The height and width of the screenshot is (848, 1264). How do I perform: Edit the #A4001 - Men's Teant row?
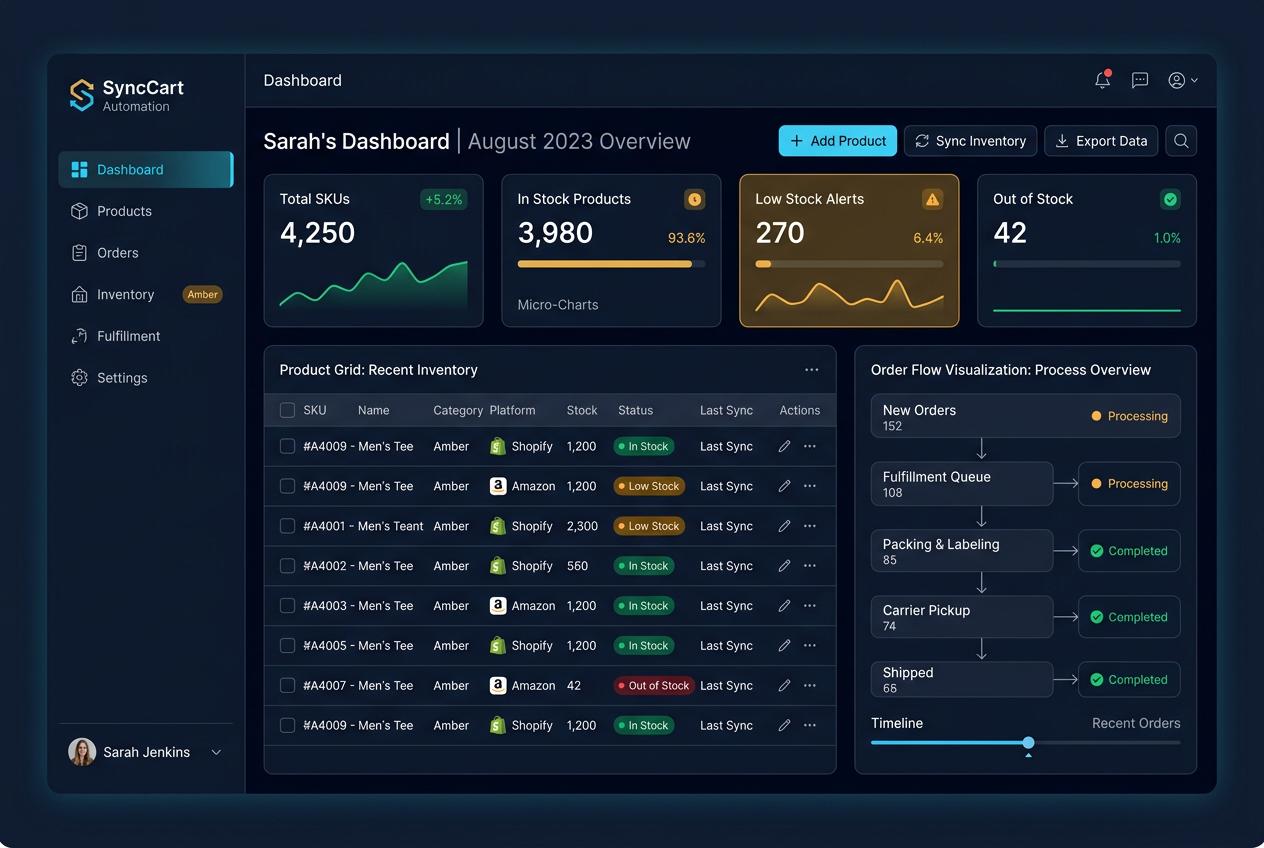pos(784,526)
